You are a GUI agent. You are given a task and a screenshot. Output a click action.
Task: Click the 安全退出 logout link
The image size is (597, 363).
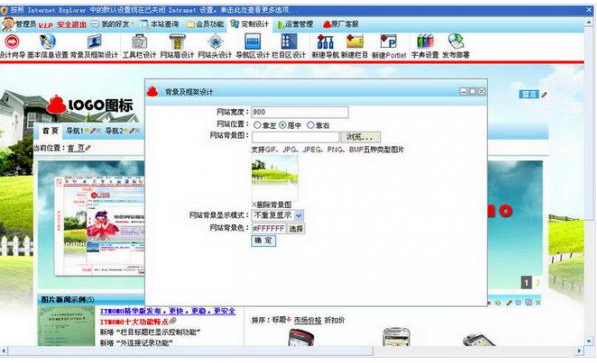point(72,25)
